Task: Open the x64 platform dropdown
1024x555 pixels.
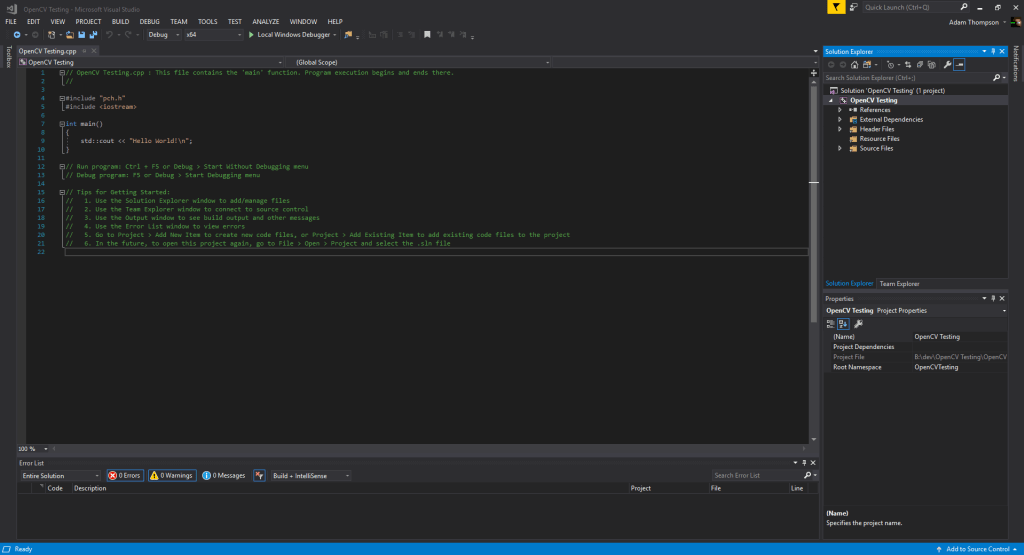Action: (x=213, y=35)
